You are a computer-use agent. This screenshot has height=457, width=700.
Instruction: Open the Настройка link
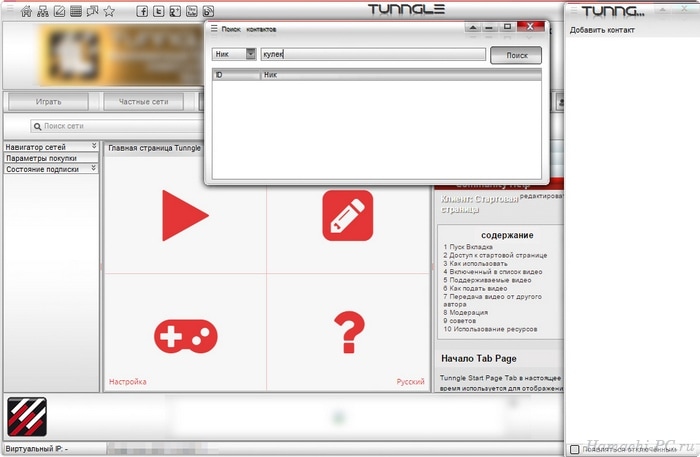(x=128, y=382)
